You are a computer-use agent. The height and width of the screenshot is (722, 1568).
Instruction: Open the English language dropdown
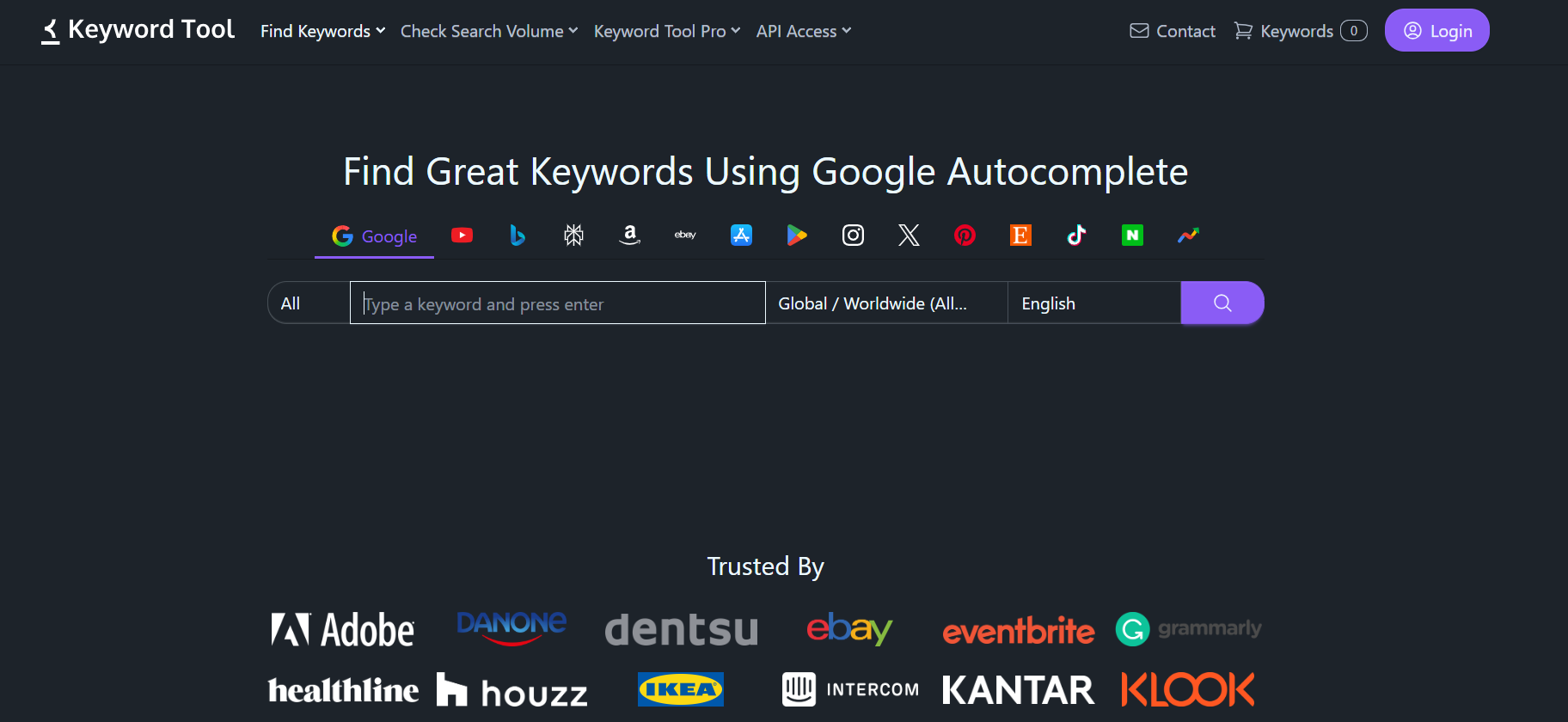[x=1093, y=303]
